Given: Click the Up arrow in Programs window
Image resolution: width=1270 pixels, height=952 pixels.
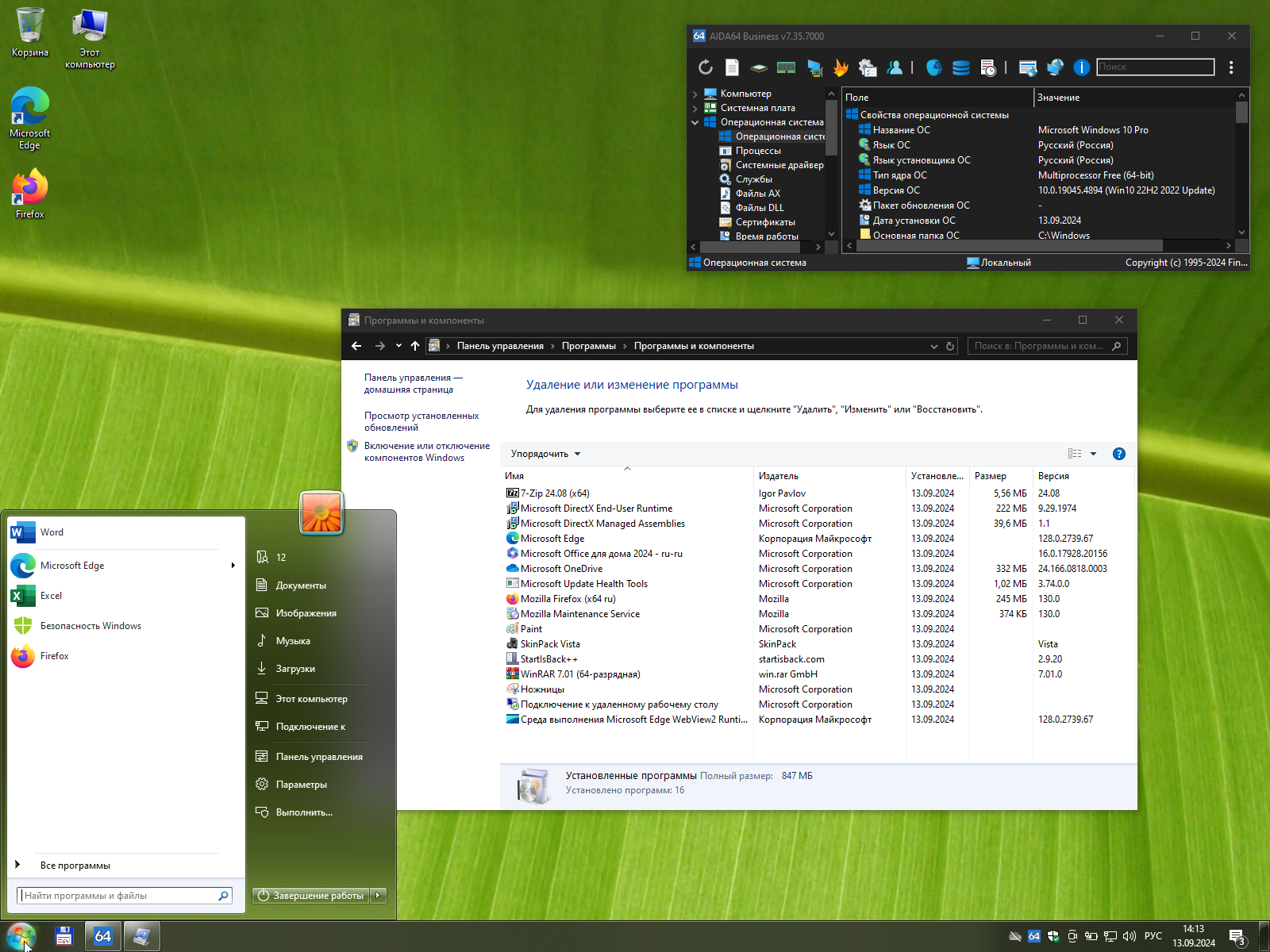Looking at the screenshot, I should click(415, 346).
